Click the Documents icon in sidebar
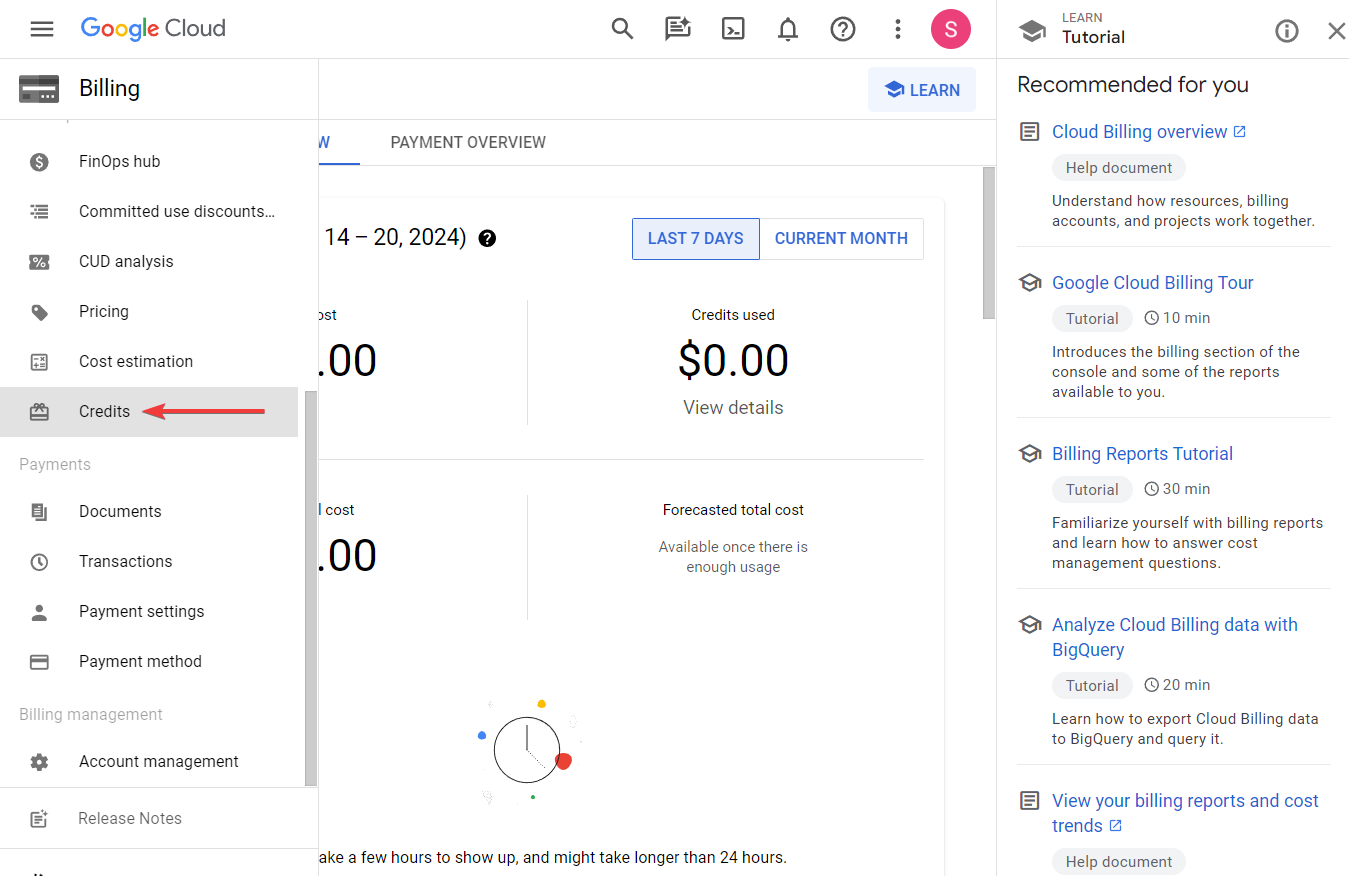1349x876 pixels. (39, 511)
